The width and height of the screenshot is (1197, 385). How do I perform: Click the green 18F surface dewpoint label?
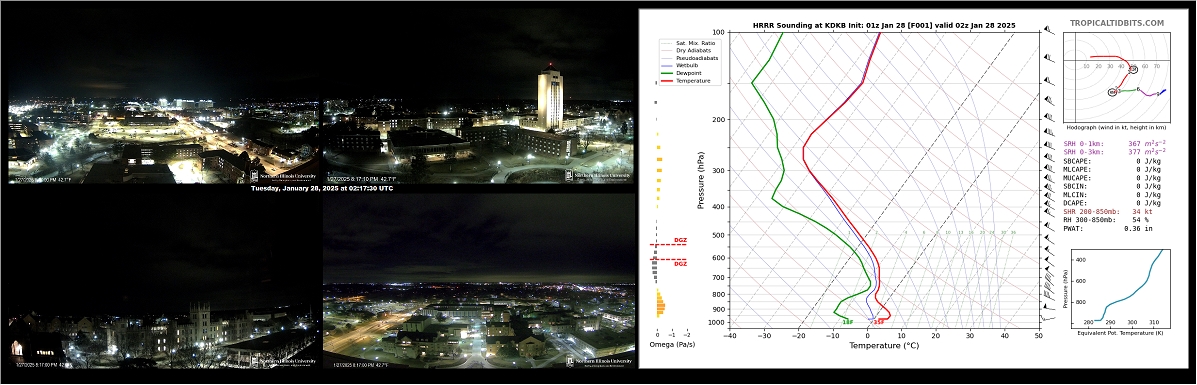click(847, 322)
